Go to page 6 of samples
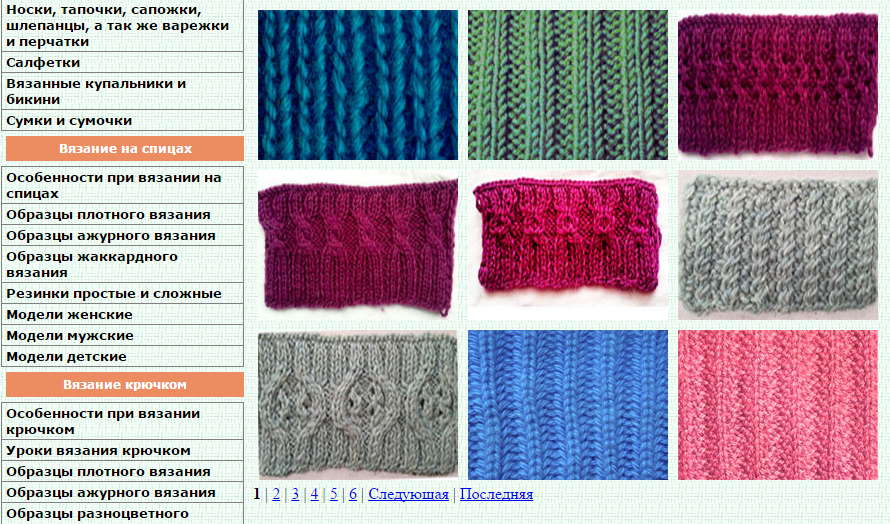890x524 pixels. pyautogui.click(x=353, y=494)
